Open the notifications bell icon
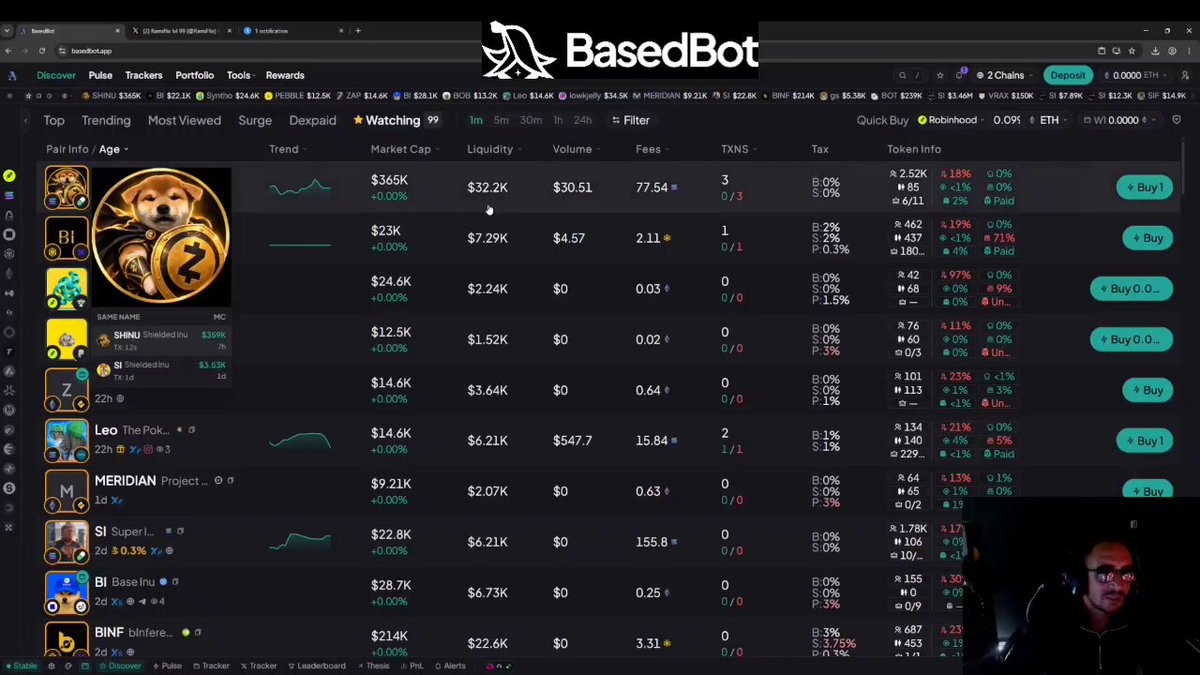Screen dimensions: 1200x675 click(x=960, y=75)
